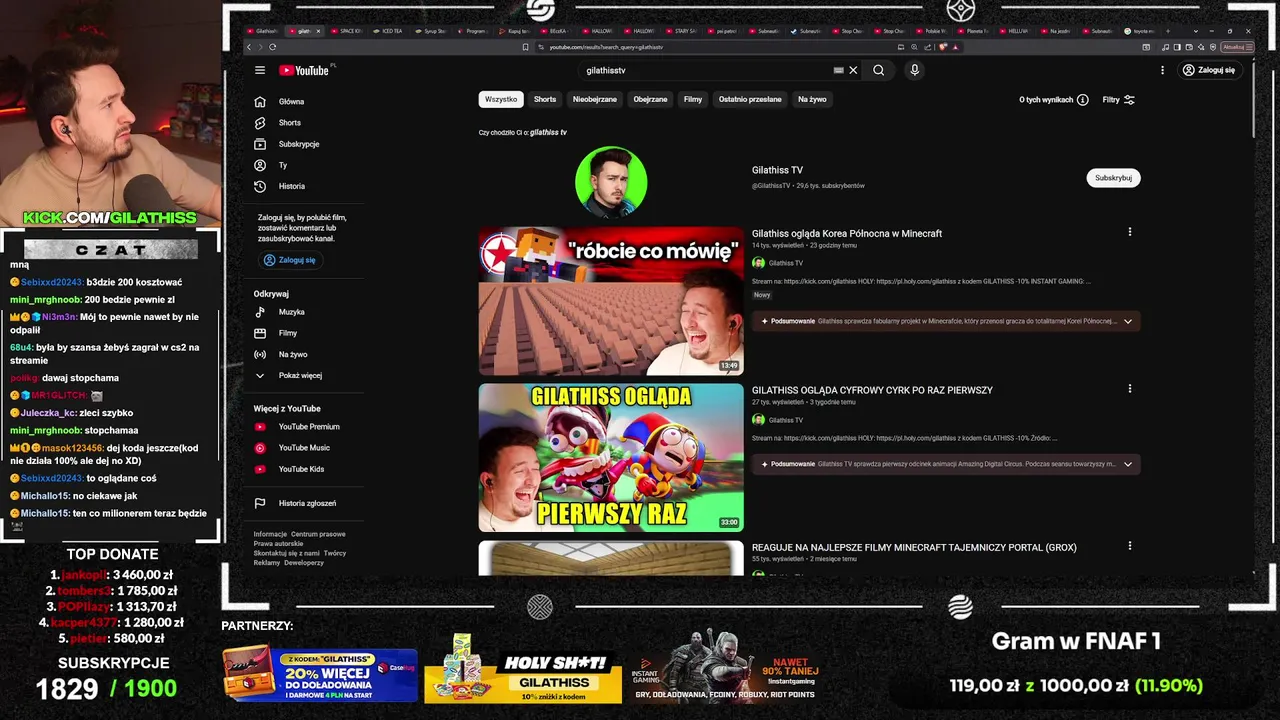Screen dimensions: 1280x720
Task: Open the Filtry options
Action: (1118, 100)
